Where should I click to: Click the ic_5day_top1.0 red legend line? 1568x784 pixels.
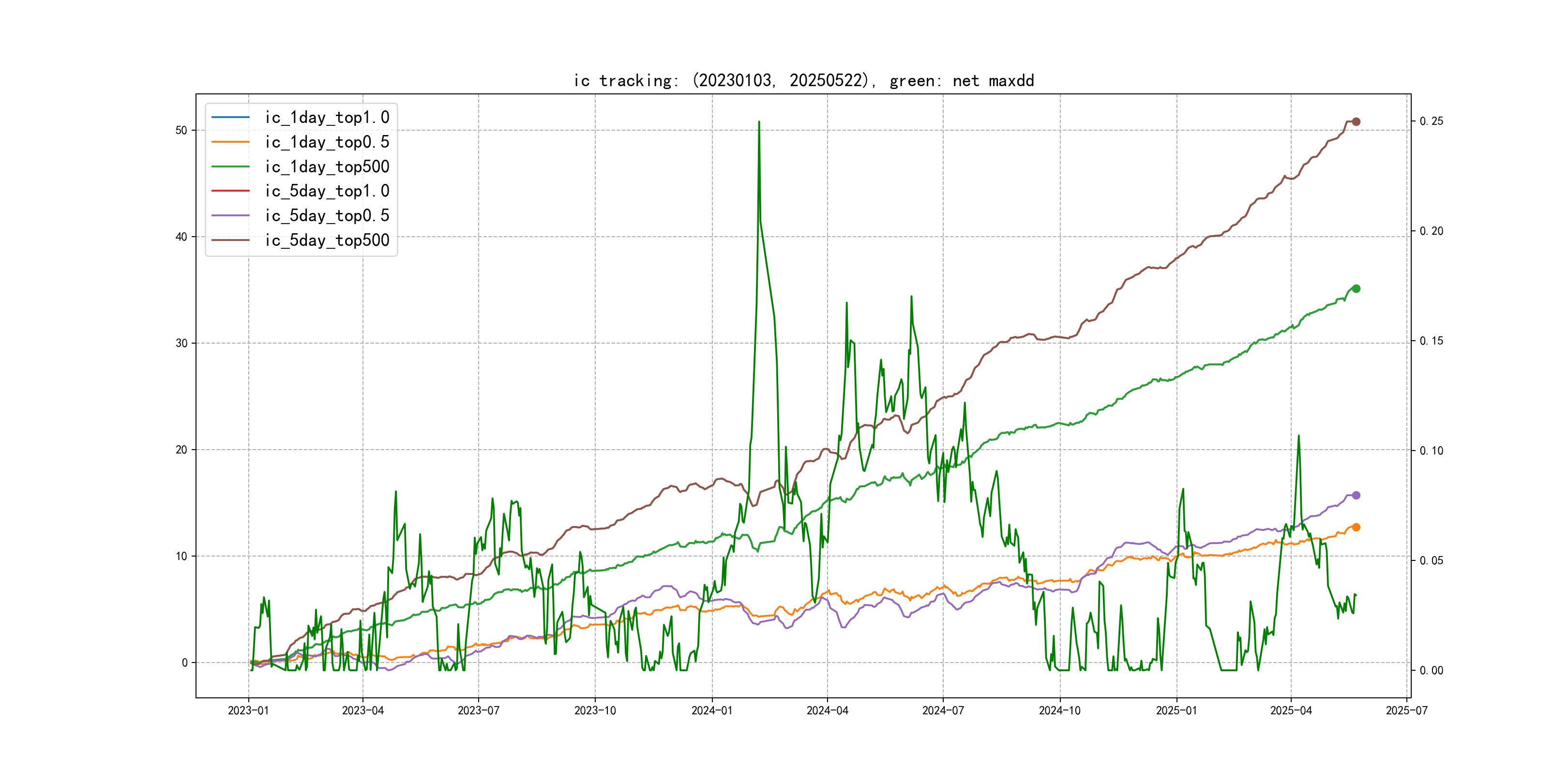coord(230,191)
